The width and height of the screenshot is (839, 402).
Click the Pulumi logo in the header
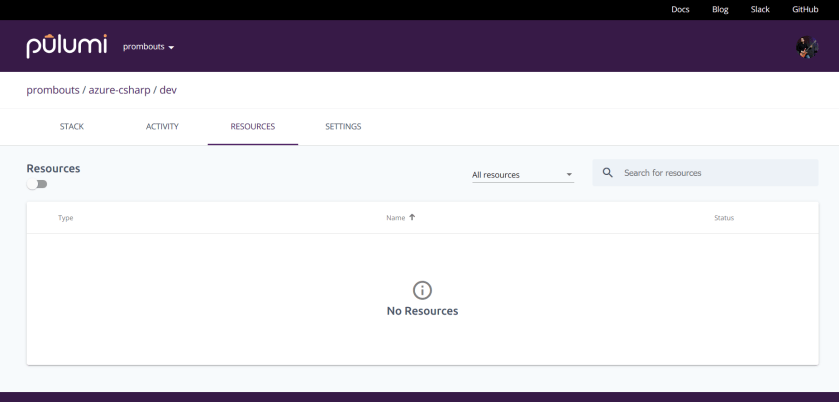[66, 46]
